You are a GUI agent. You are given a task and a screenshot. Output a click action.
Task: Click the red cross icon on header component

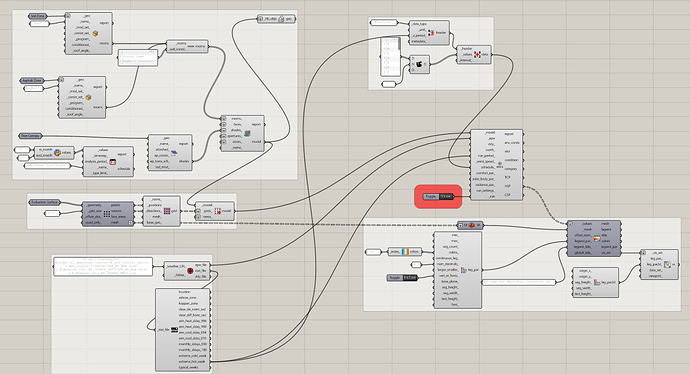pyautogui.click(x=431, y=33)
